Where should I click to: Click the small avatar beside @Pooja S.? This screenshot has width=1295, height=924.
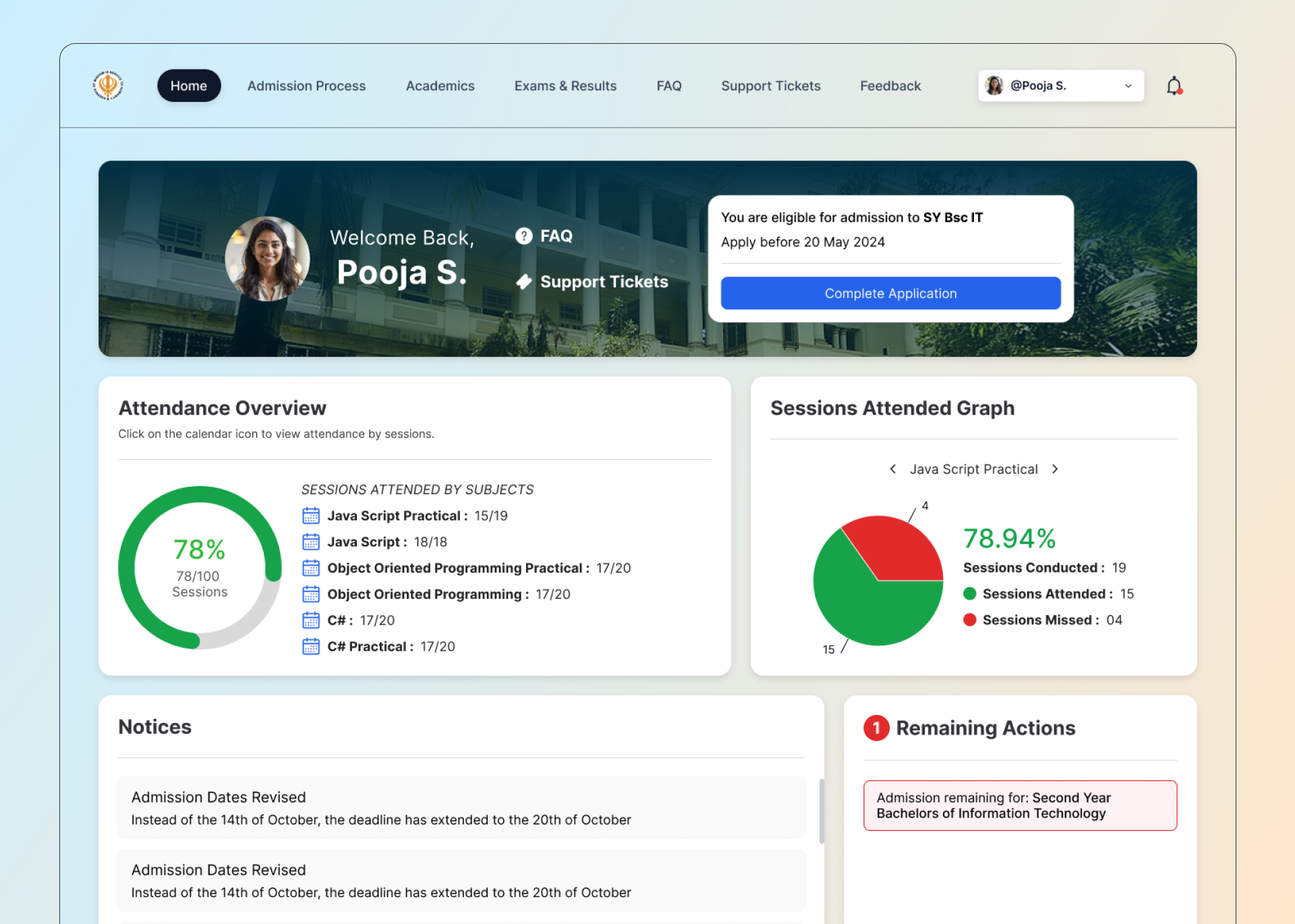[x=994, y=86]
